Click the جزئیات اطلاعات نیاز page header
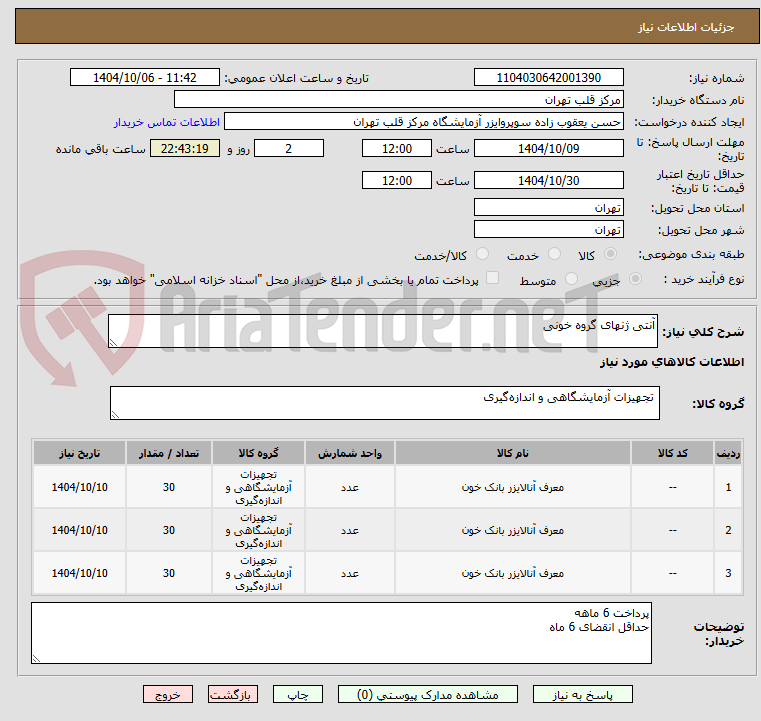Screen dimensions: 761x721 pos(686,27)
